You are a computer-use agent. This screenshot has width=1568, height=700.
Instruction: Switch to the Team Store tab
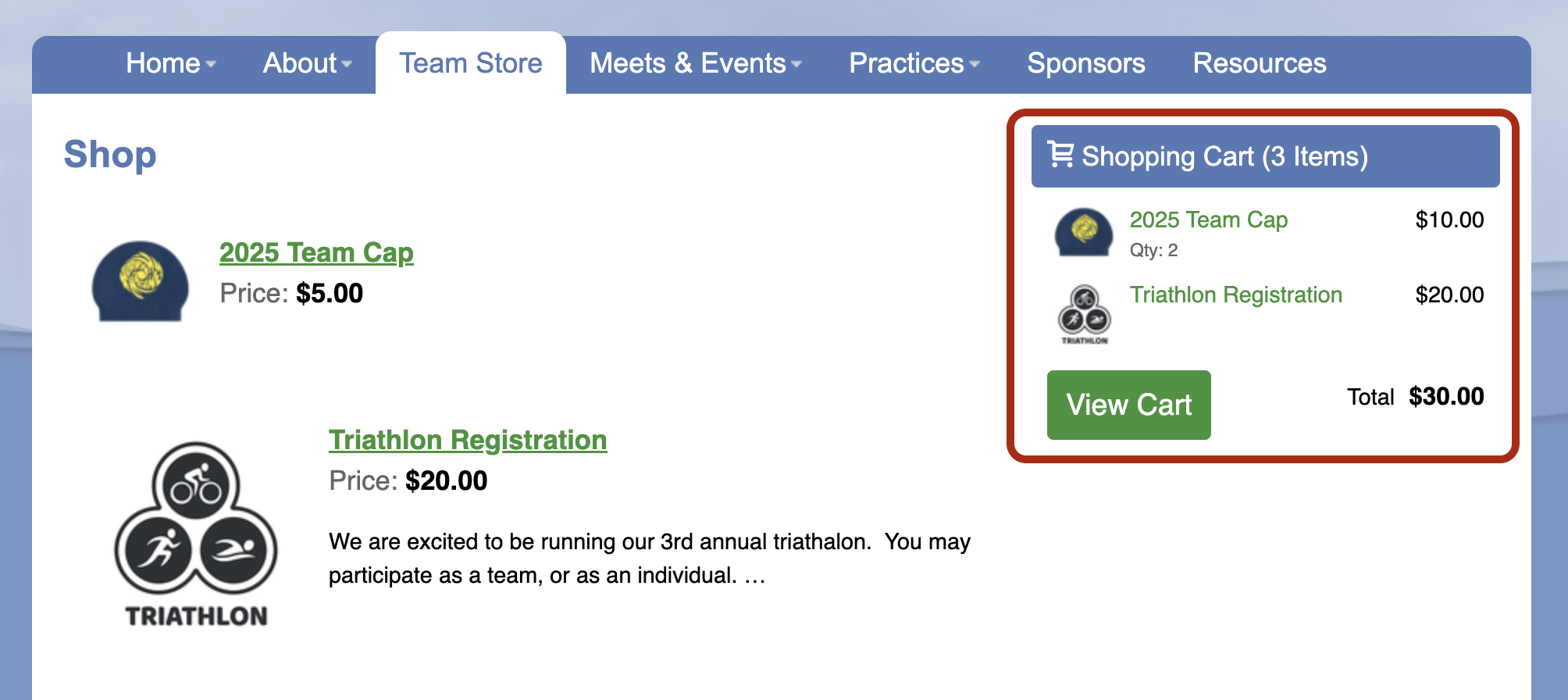(471, 63)
